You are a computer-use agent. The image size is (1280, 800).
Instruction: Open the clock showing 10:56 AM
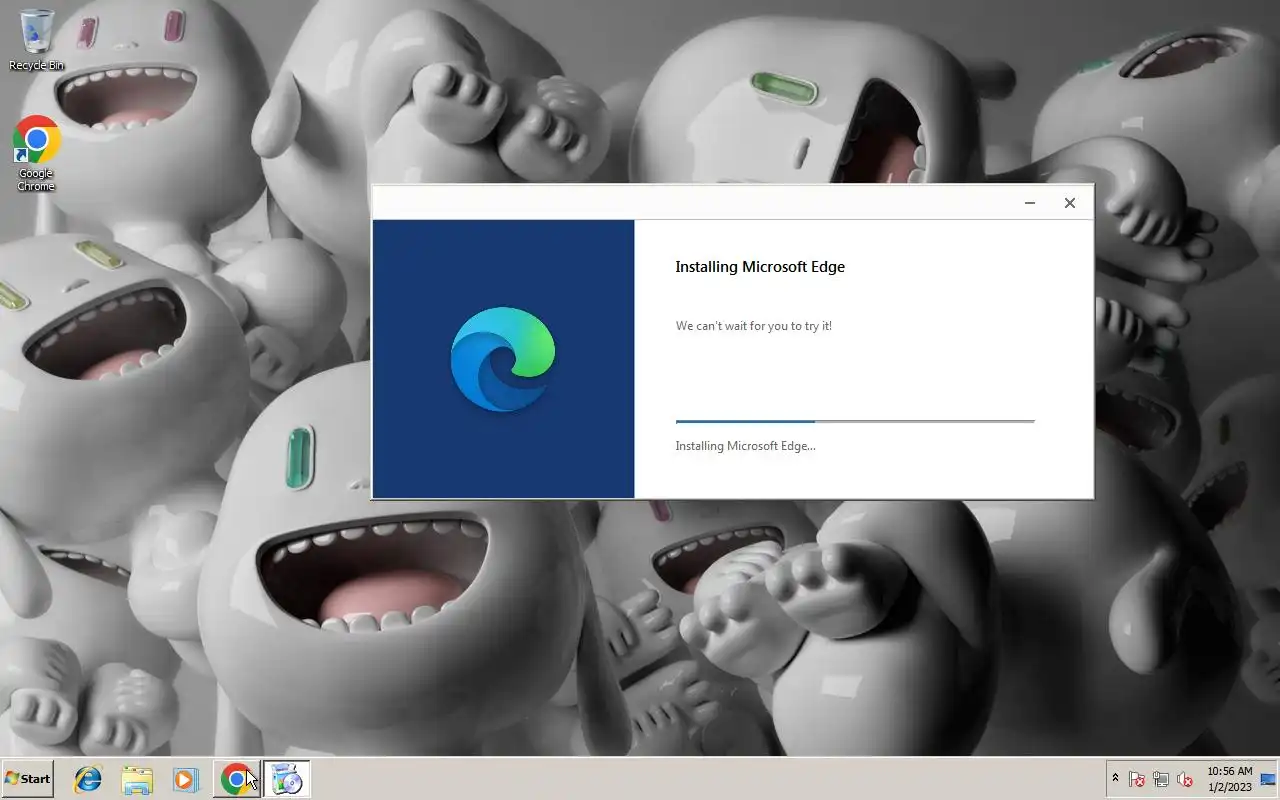click(x=1229, y=779)
